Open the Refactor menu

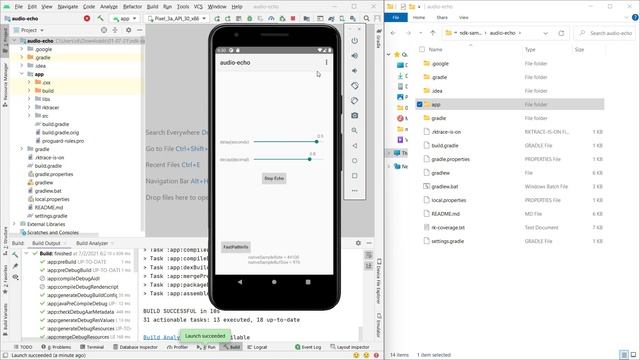(132, 7)
